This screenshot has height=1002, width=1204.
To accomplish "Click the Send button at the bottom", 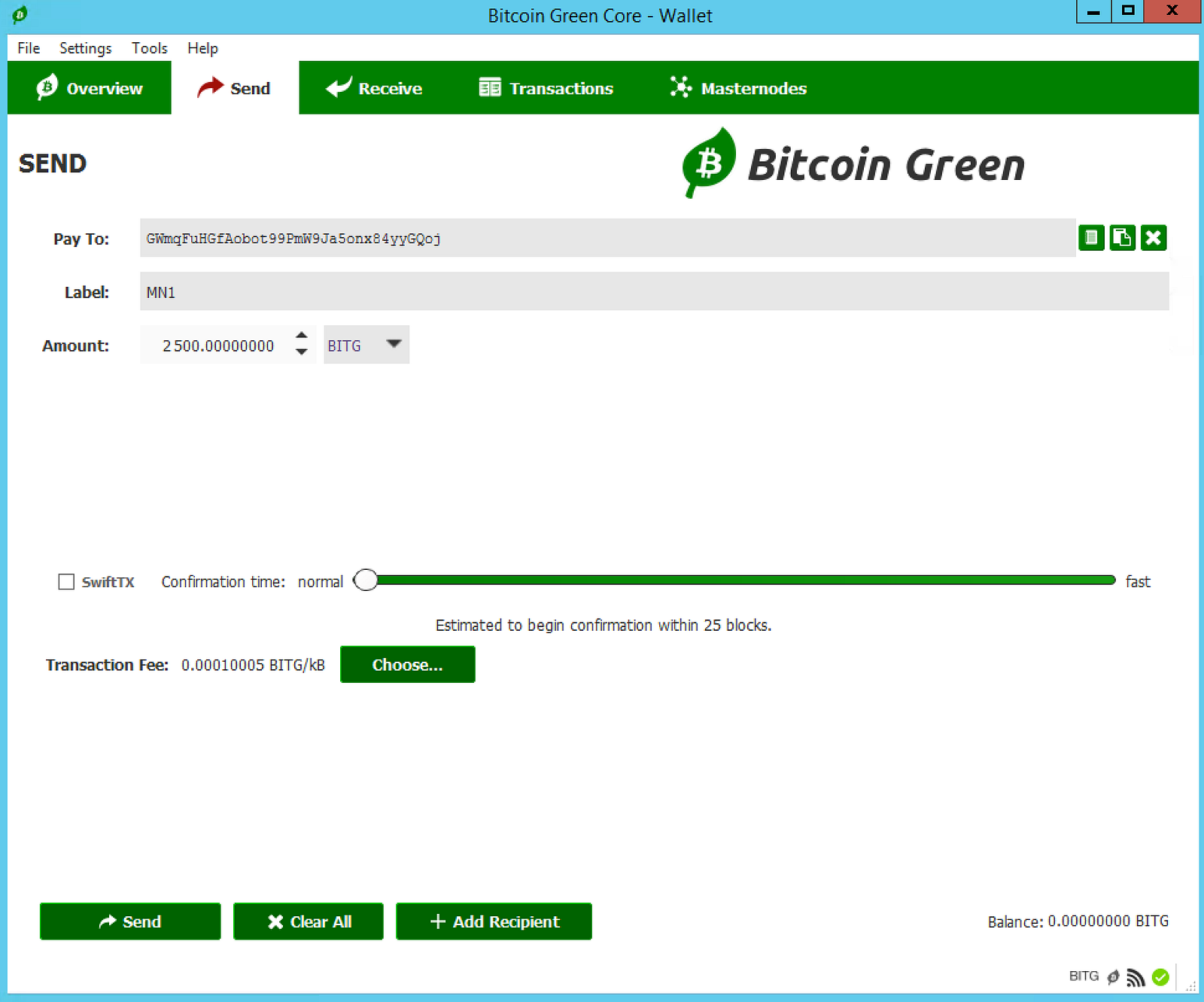I will [x=130, y=921].
